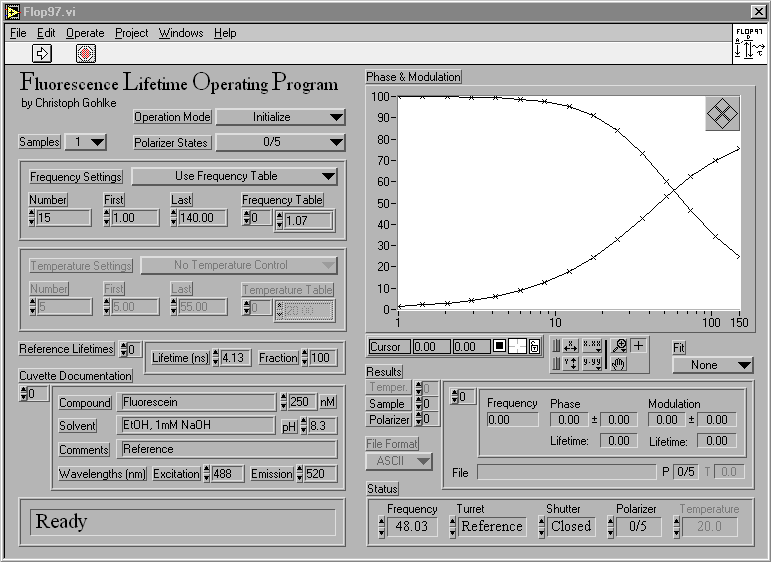The height and width of the screenshot is (562, 771).
Task: Select the graph pan hand tool
Action: point(619,363)
